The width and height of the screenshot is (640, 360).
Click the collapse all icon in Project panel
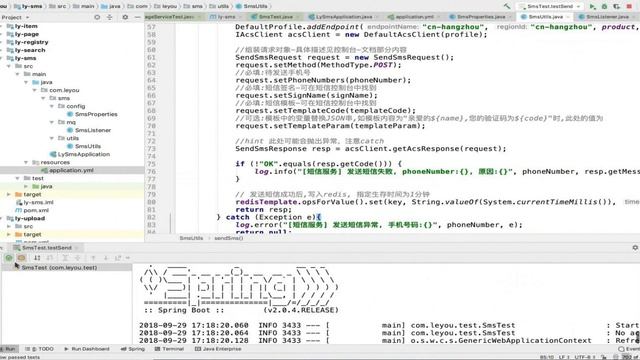109,17
